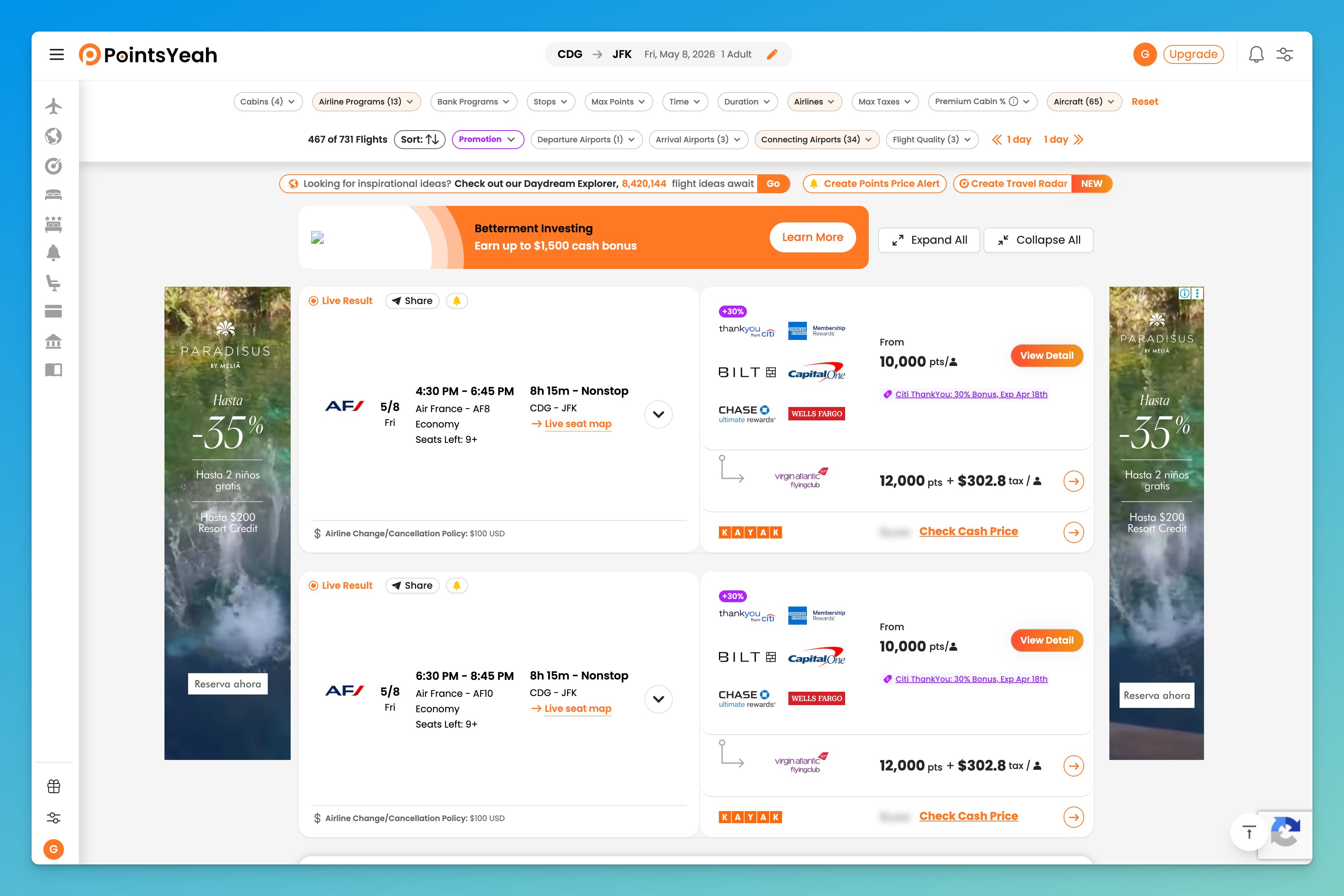The height and width of the screenshot is (896, 1344).
Task: Open Check Cash Price for AF10 flight
Action: (968, 816)
